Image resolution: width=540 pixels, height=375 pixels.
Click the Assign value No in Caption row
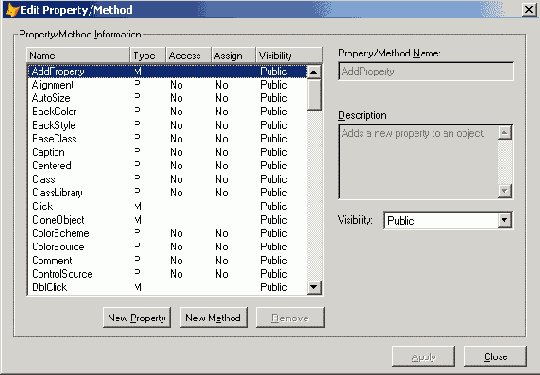[222, 152]
